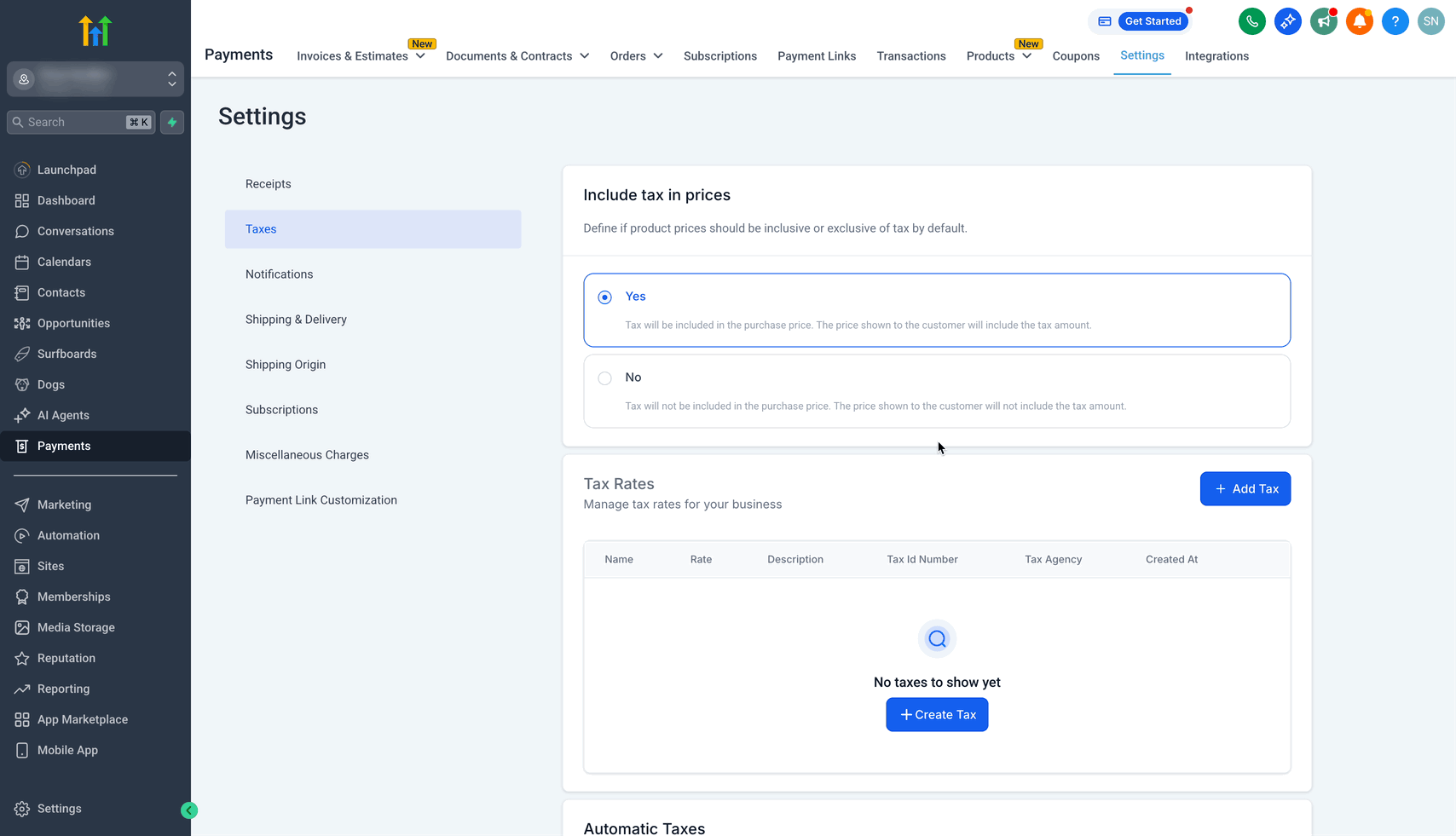Open the Payment Links tab
This screenshot has width=1456, height=836.
817,56
